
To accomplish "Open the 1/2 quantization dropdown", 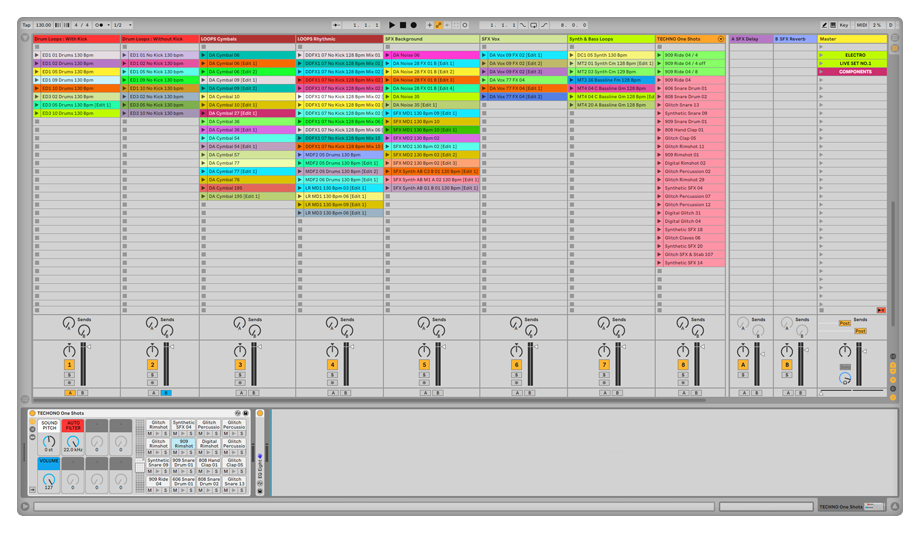I will point(122,25).
